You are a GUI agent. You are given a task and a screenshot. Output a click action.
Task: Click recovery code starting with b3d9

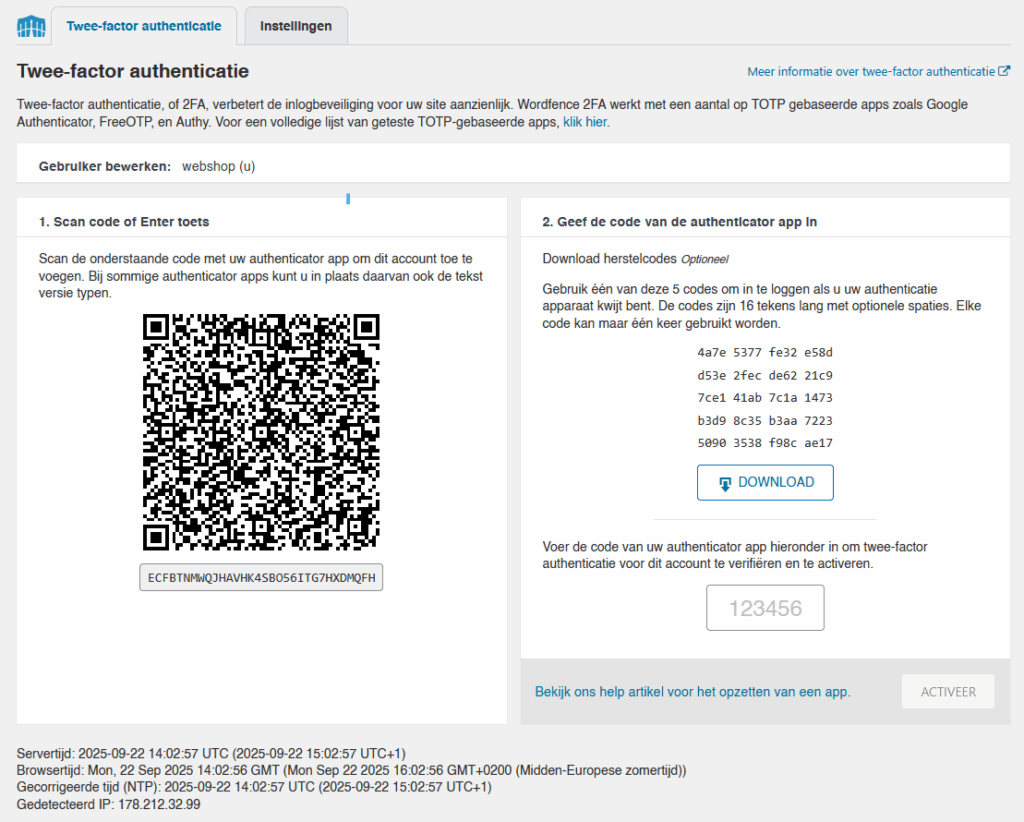765,421
